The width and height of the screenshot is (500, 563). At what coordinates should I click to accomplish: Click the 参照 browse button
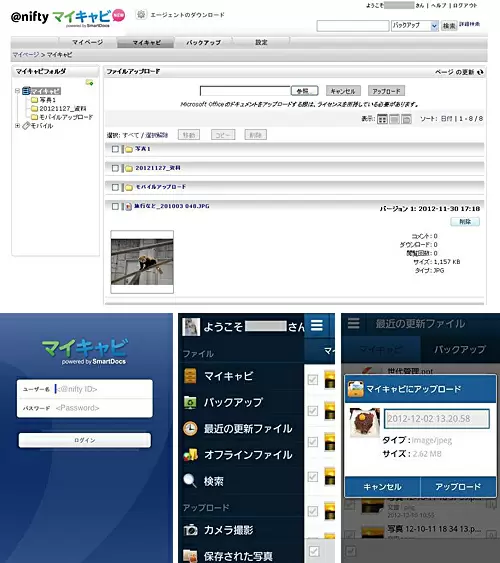click(x=304, y=91)
